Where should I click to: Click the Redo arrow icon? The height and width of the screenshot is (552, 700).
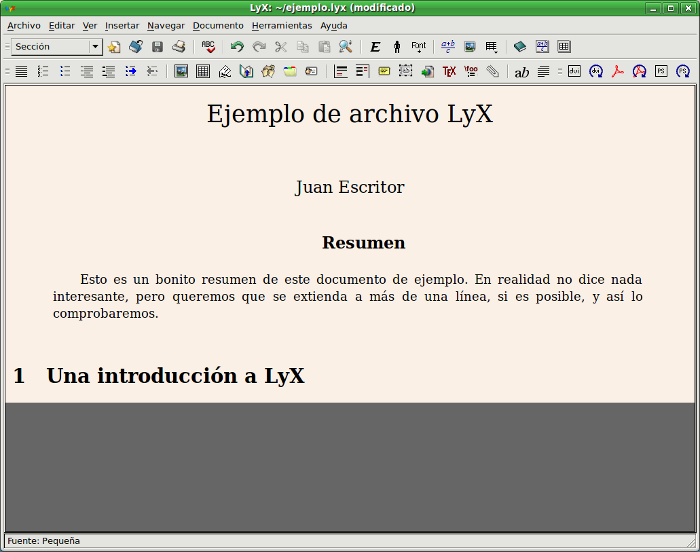click(x=259, y=46)
